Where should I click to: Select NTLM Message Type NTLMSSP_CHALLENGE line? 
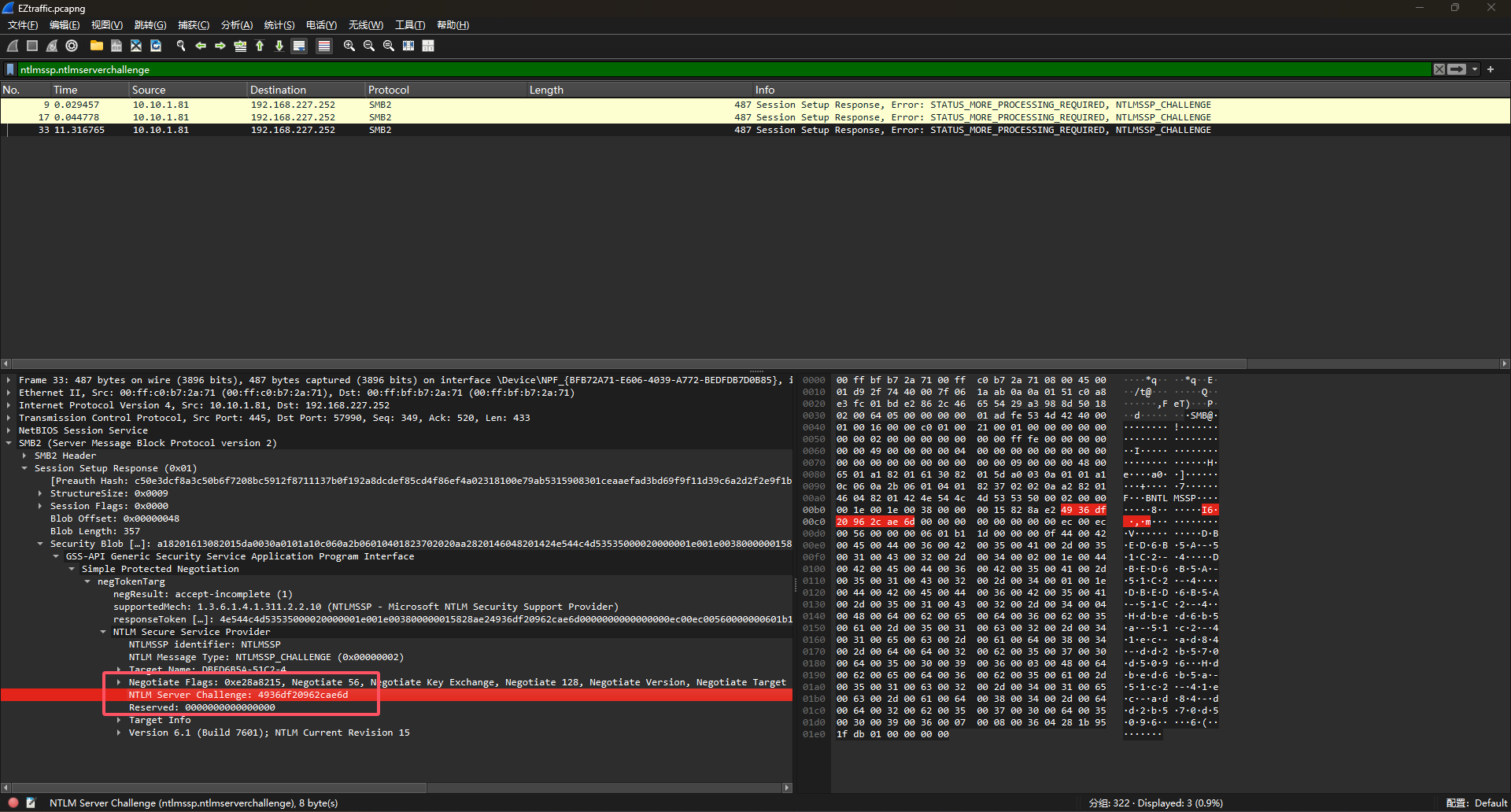coord(266,657)
